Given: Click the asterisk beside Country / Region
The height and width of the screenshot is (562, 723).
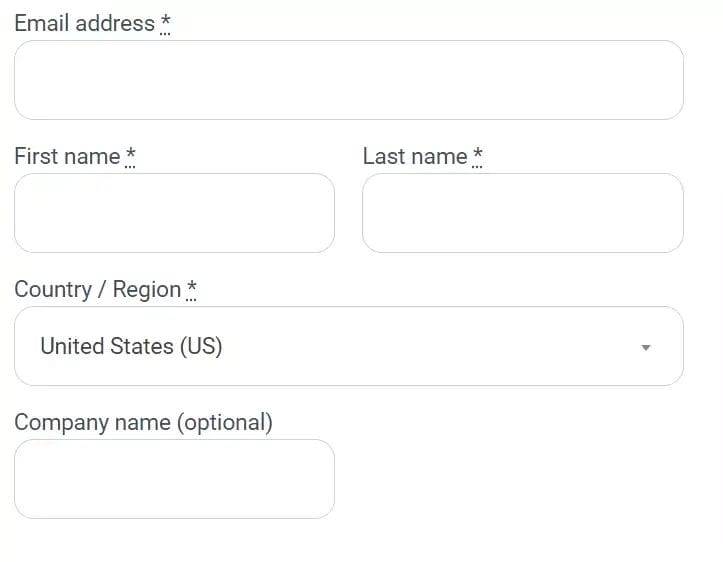Looking at the screenshot, I should 192,289.
